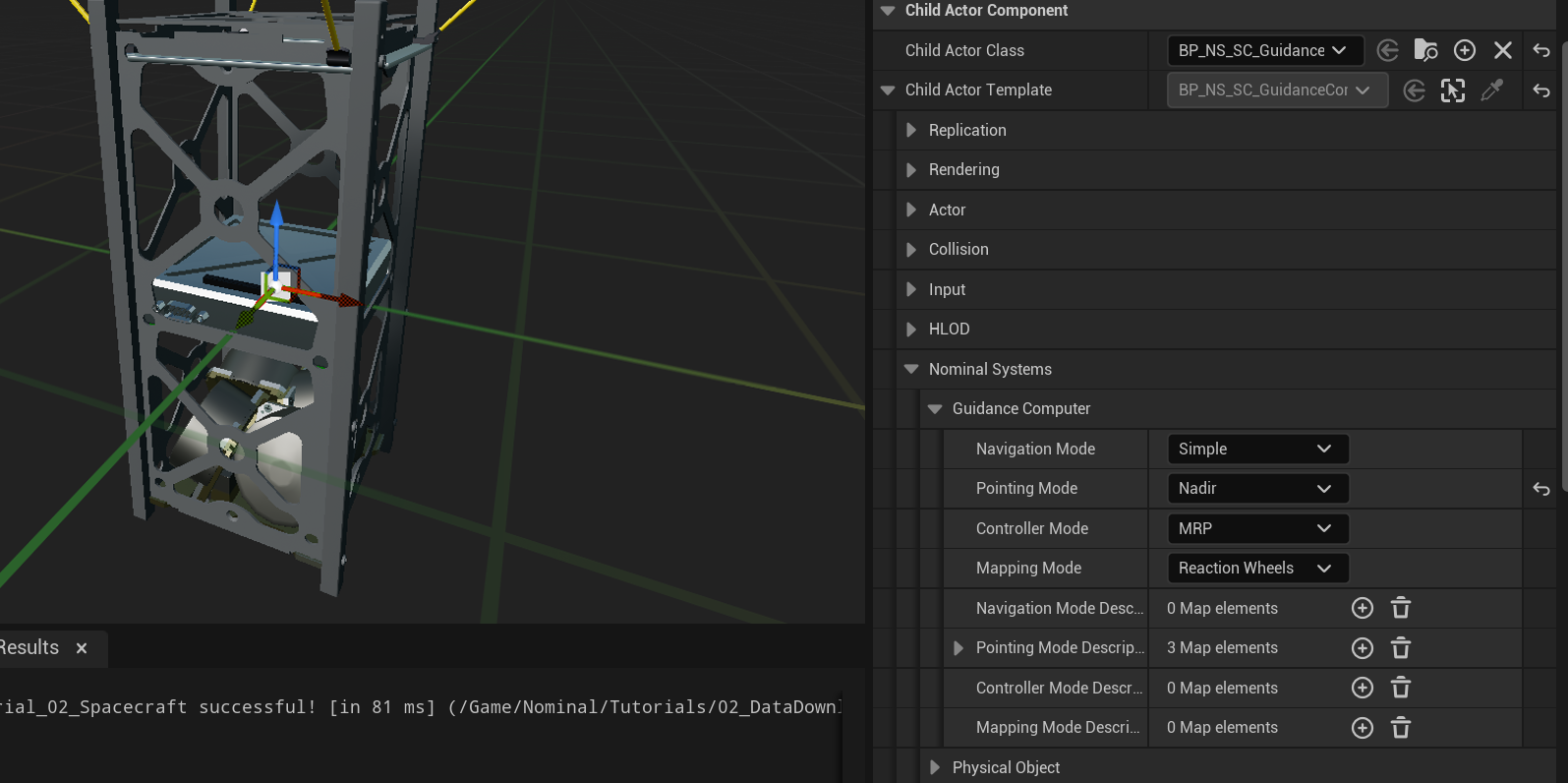Expand the Pointing Mode Description map entries
Screen dimensions: 1568x783
958,648
